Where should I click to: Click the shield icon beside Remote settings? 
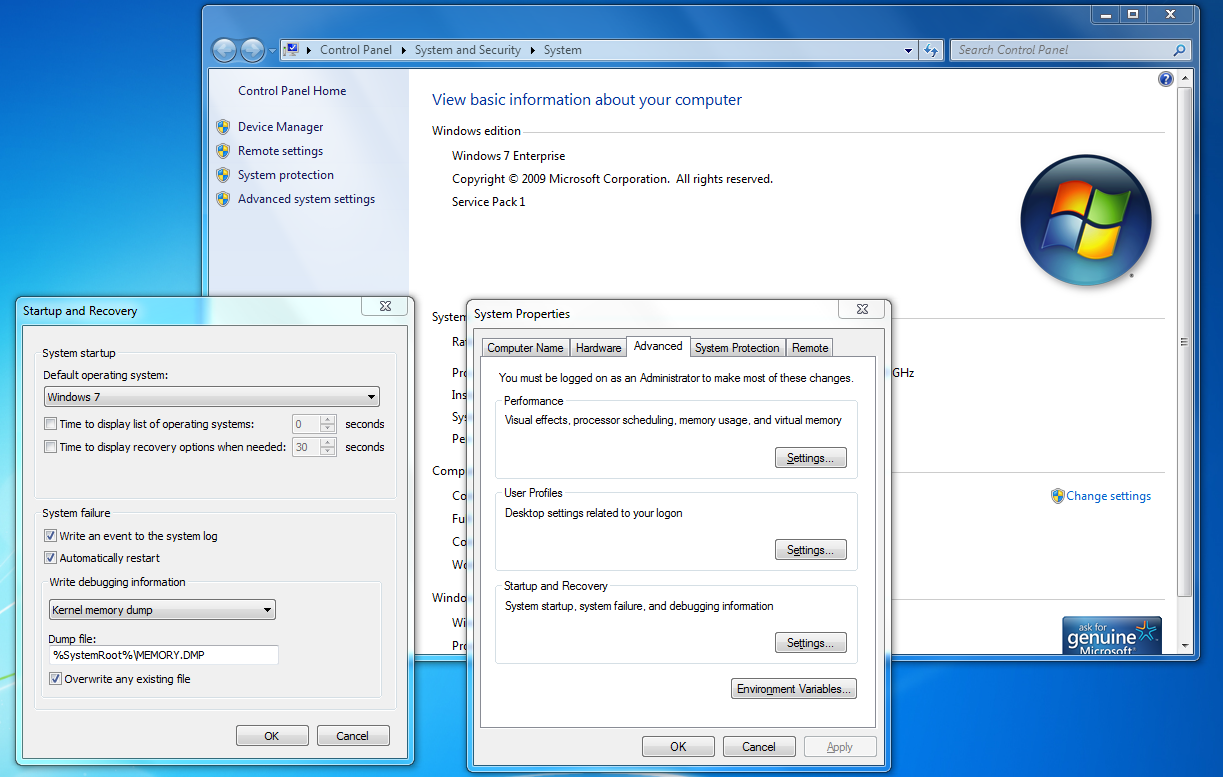point(223,151)
